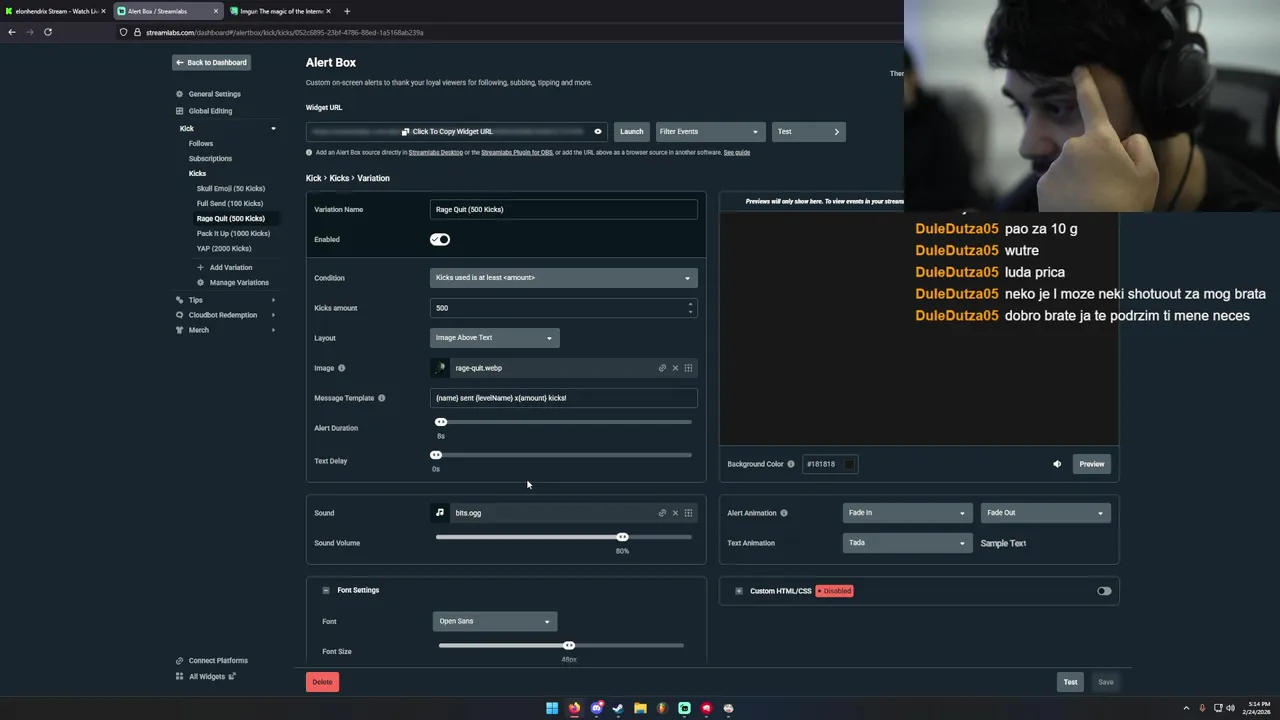1280x720 pixels.
Task: Enable the Custom HTML/CSS toggle
Action: click(1104, 591)
